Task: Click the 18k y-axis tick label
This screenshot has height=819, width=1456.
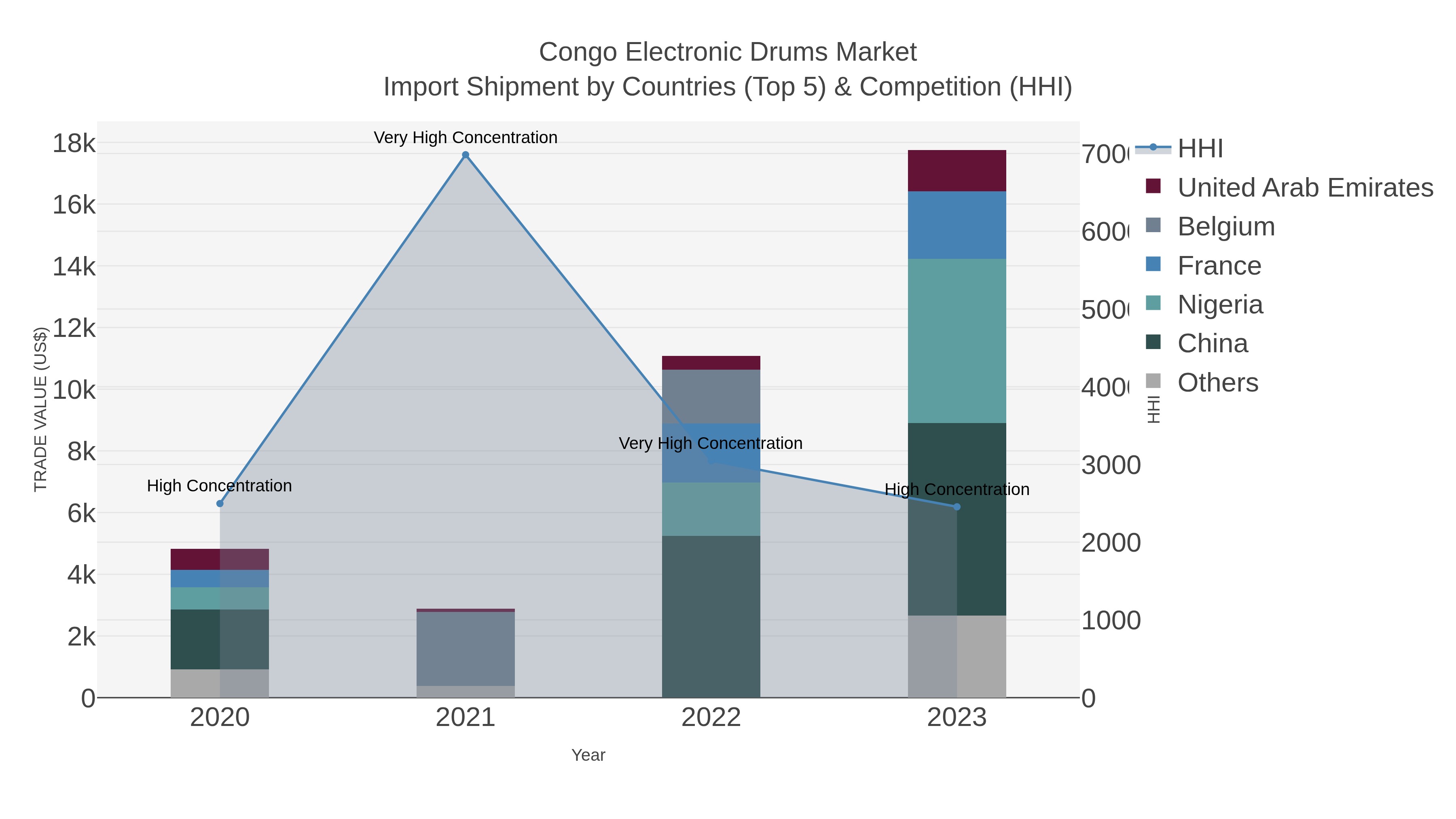Action: tap(74, 143)
